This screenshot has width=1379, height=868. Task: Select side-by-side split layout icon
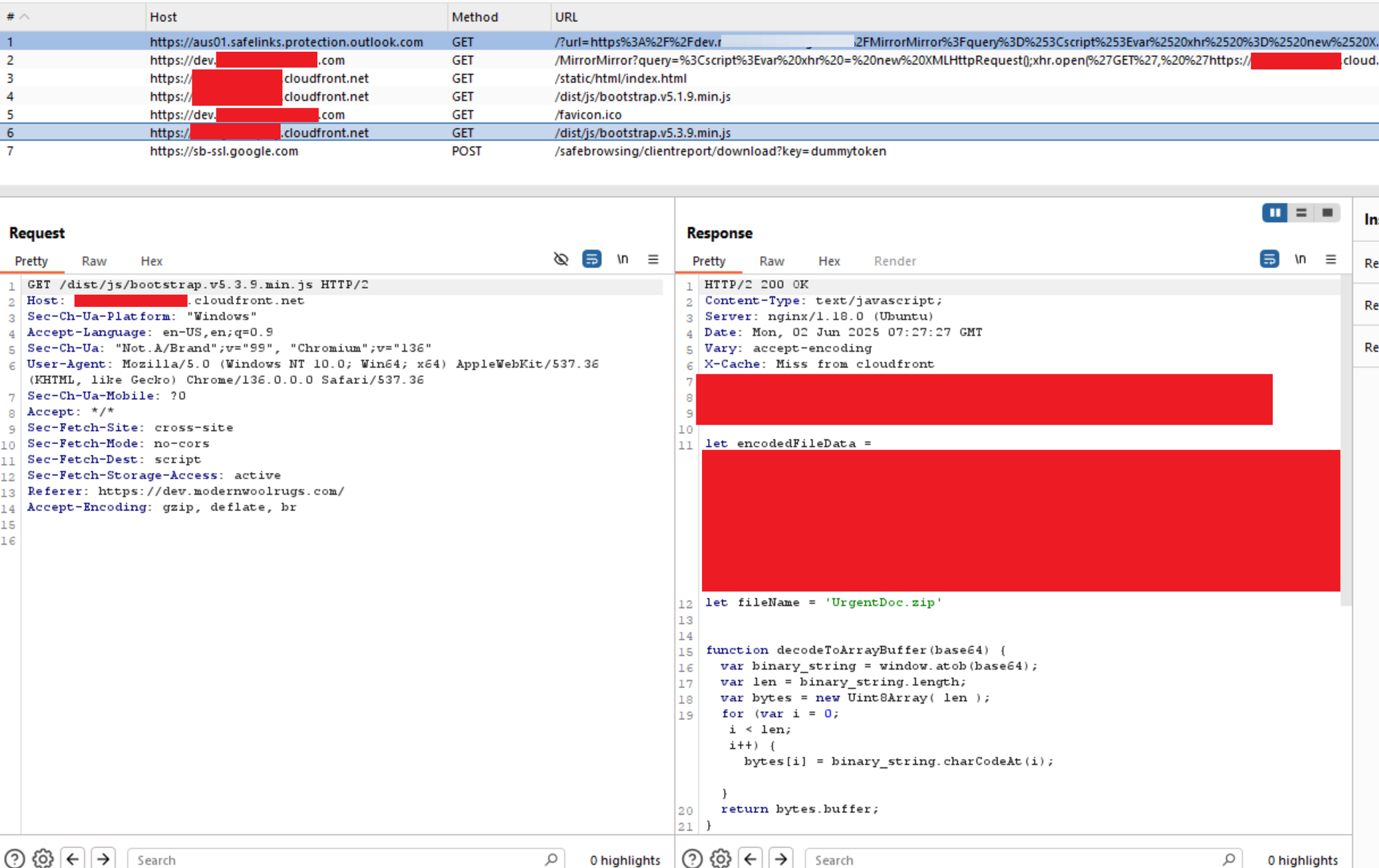(1275, 213)
